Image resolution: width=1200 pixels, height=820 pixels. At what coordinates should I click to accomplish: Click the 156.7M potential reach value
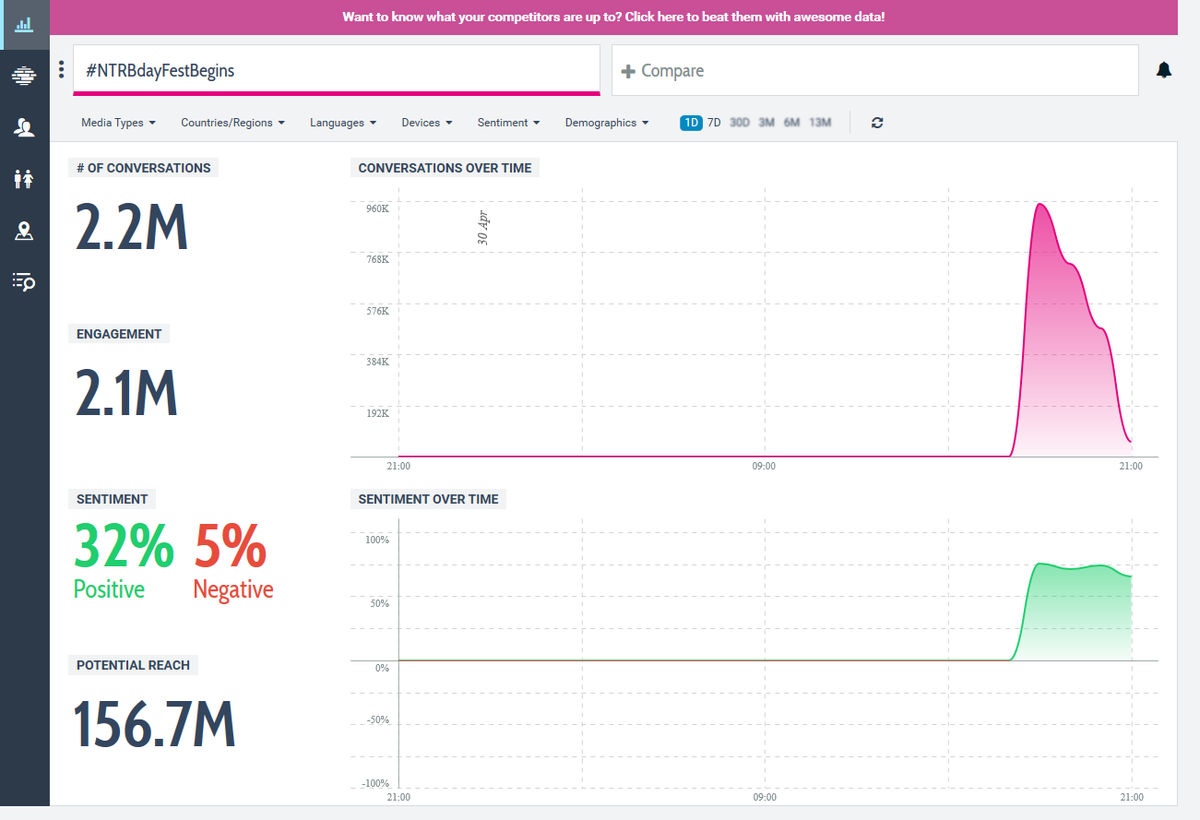point(155,725)
